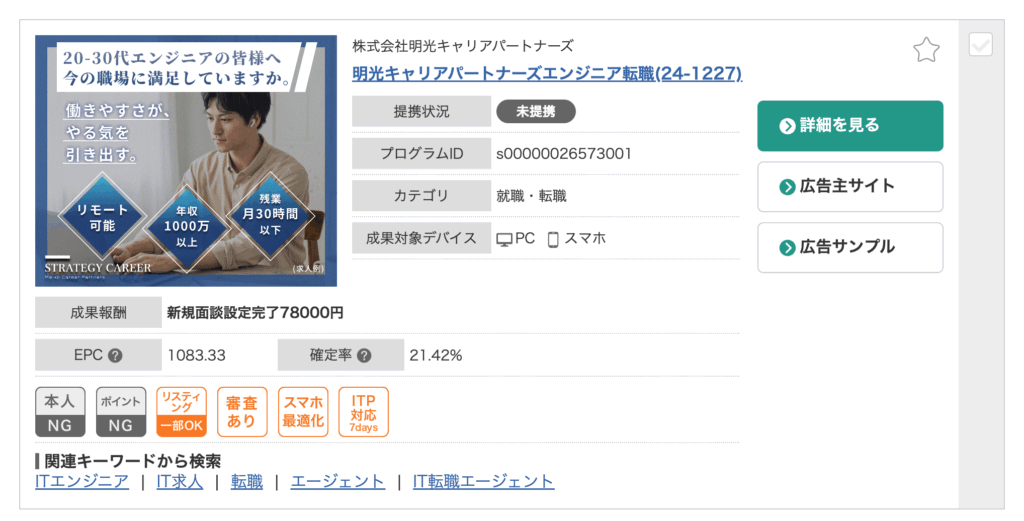Click the リスティング一部OK badge
Screen dimensions: 1024x521
pos(182,412)
